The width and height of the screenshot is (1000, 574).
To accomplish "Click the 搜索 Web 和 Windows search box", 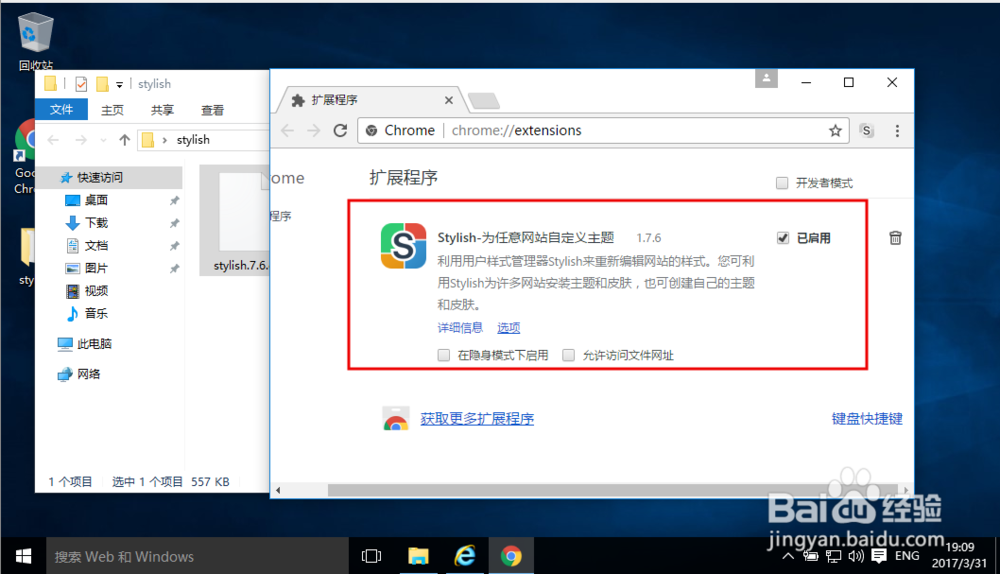I will pos(197,556).
